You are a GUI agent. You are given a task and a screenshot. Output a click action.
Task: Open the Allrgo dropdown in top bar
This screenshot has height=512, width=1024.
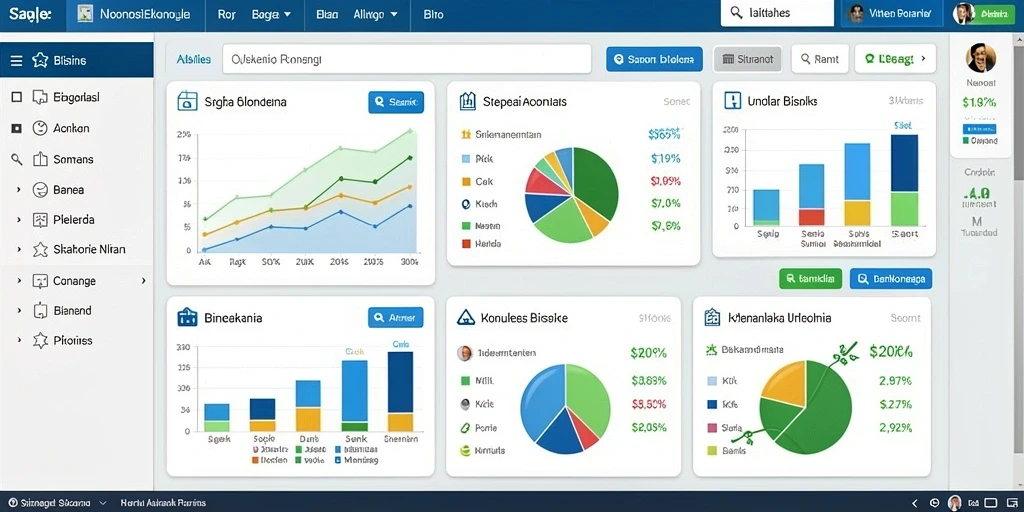[x=376, y=13]
